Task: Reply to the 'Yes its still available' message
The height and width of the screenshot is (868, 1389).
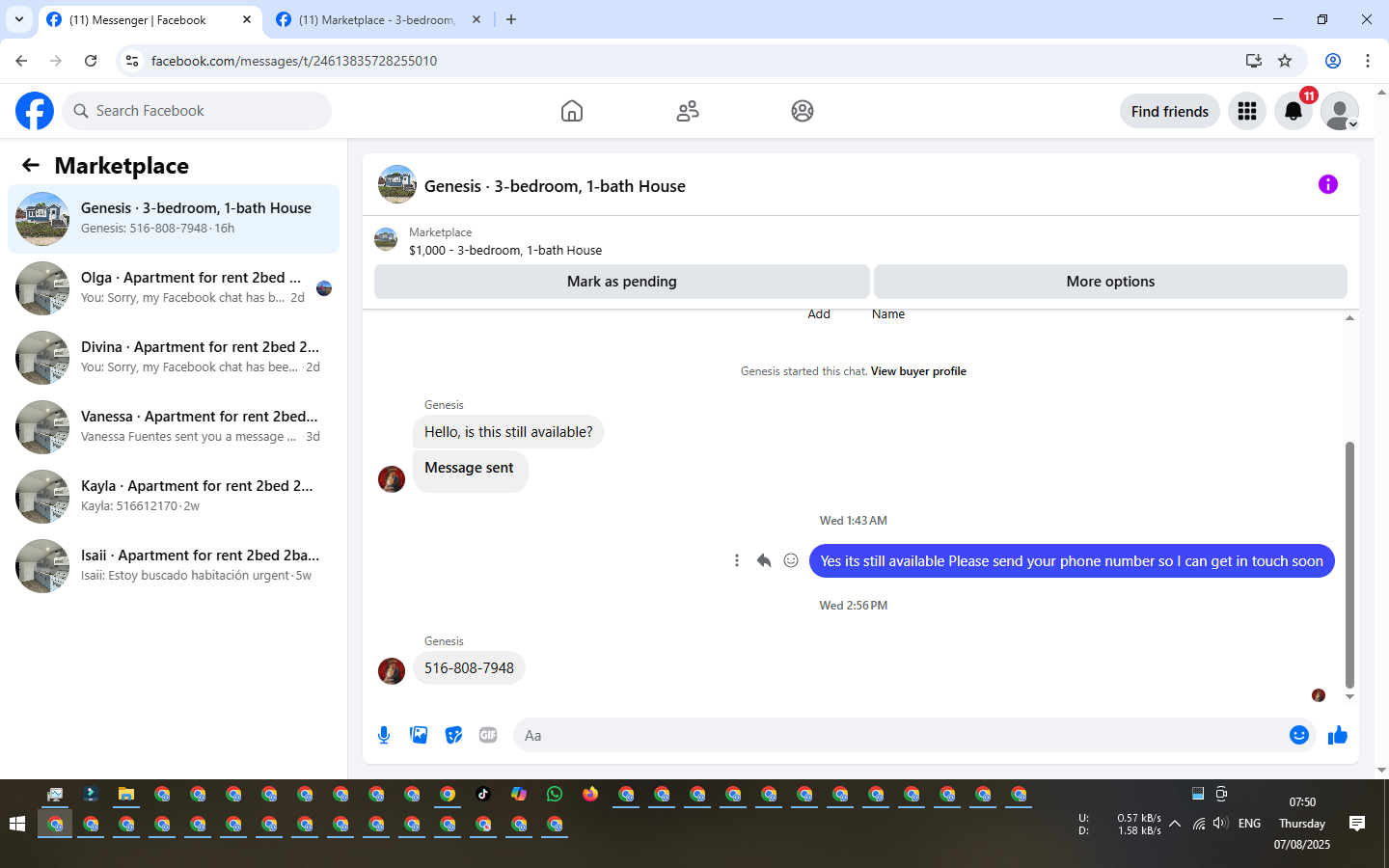Action: tap(764, 560)
